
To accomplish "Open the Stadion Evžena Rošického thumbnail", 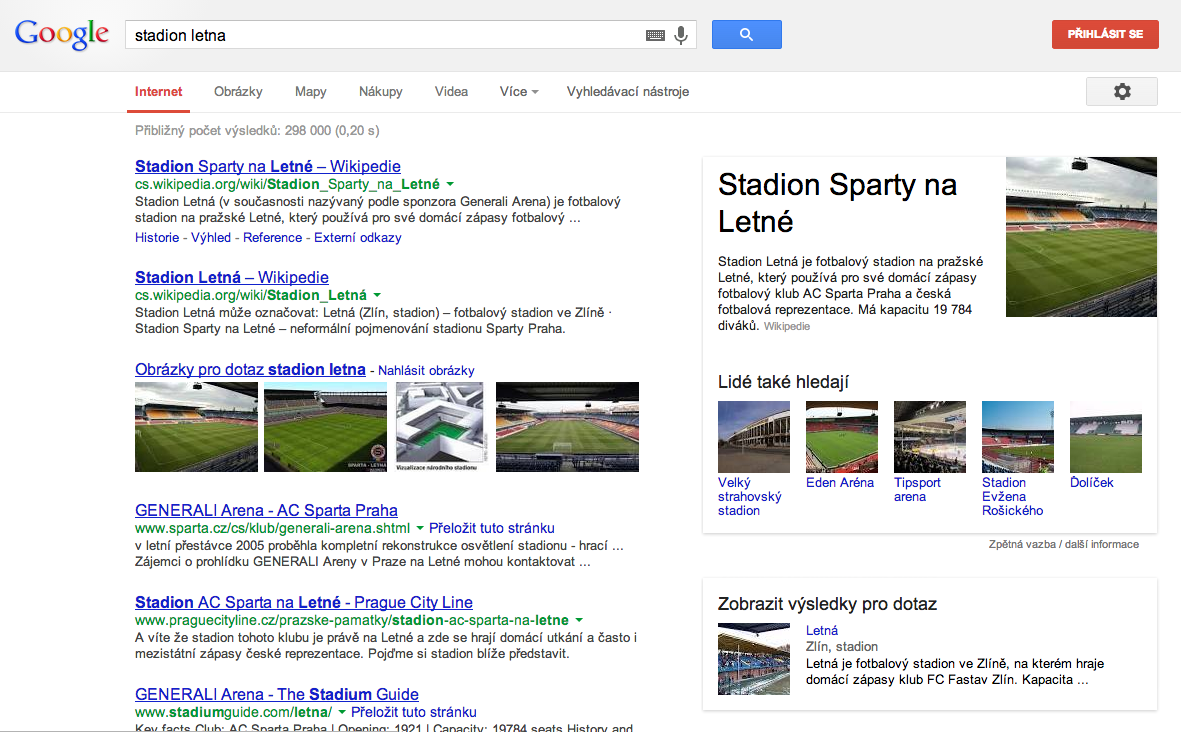I will 1018,437.
